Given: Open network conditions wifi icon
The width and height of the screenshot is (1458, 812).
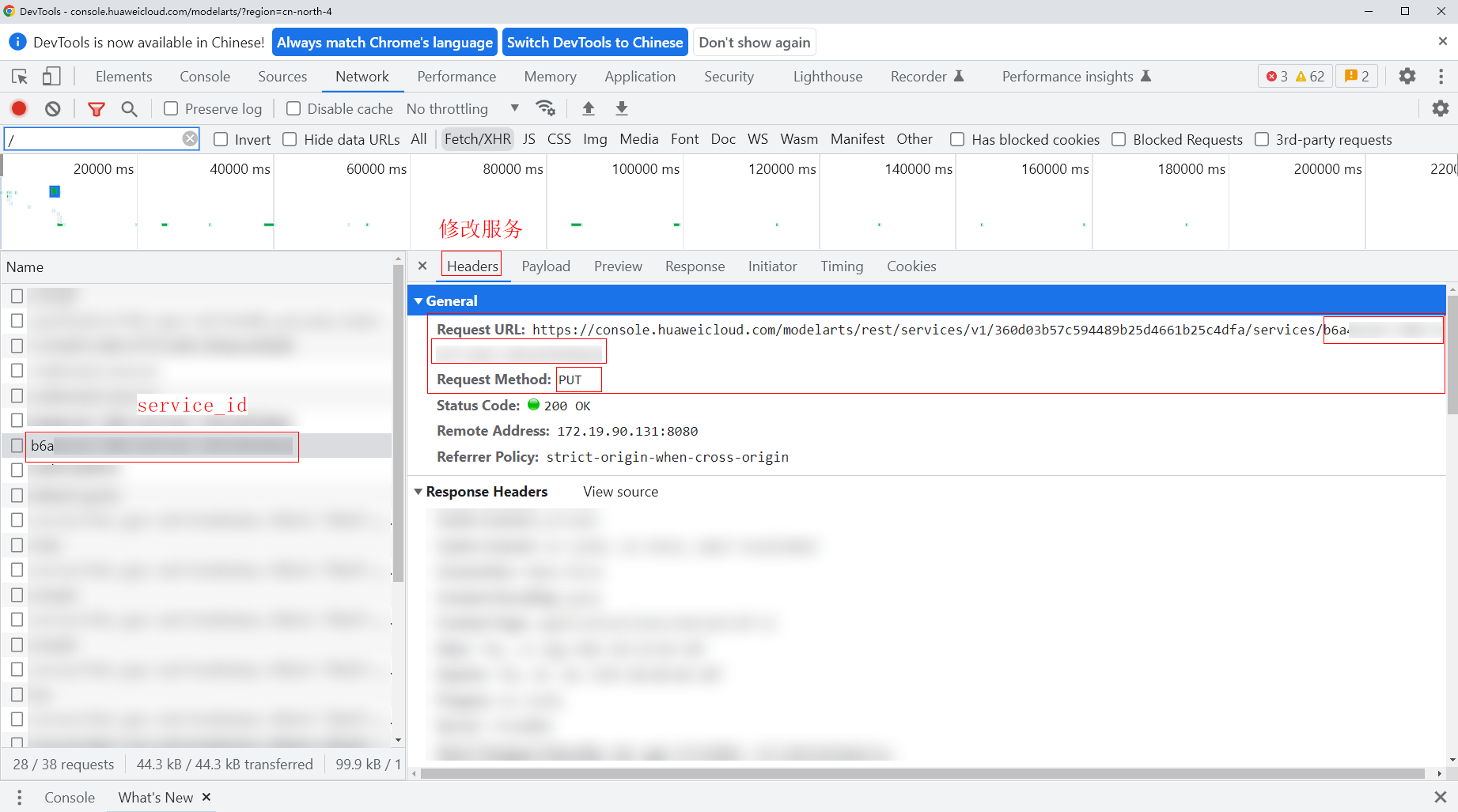Looking at the screenshot, I should click(545, 108).
